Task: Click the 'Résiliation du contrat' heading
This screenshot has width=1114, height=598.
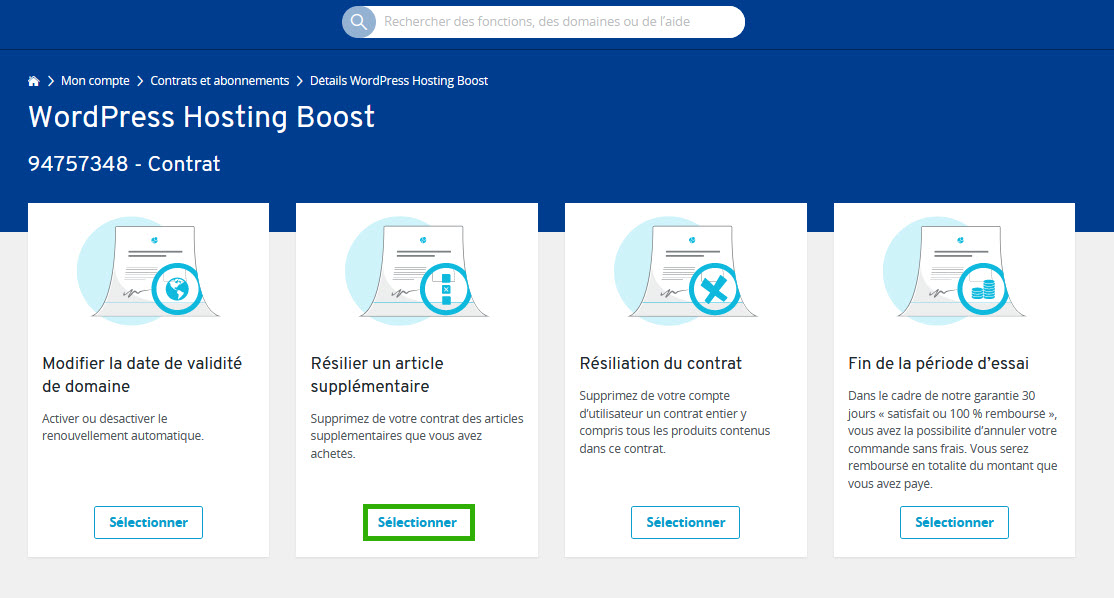Action: [661, 364]
